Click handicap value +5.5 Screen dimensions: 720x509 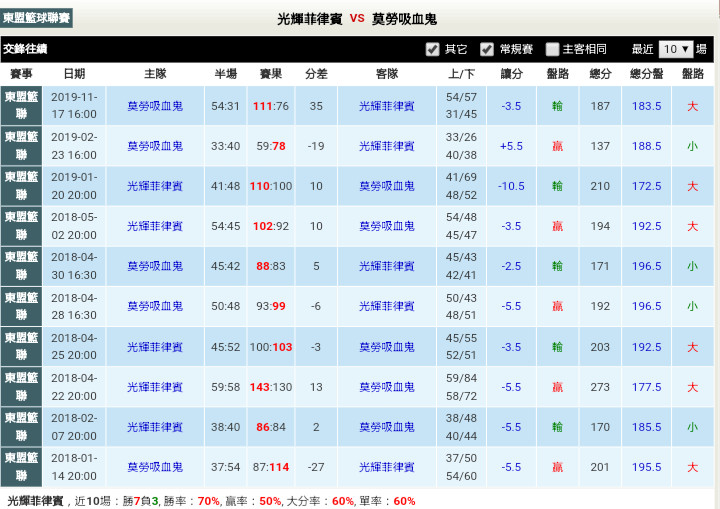tap(511, 146)
